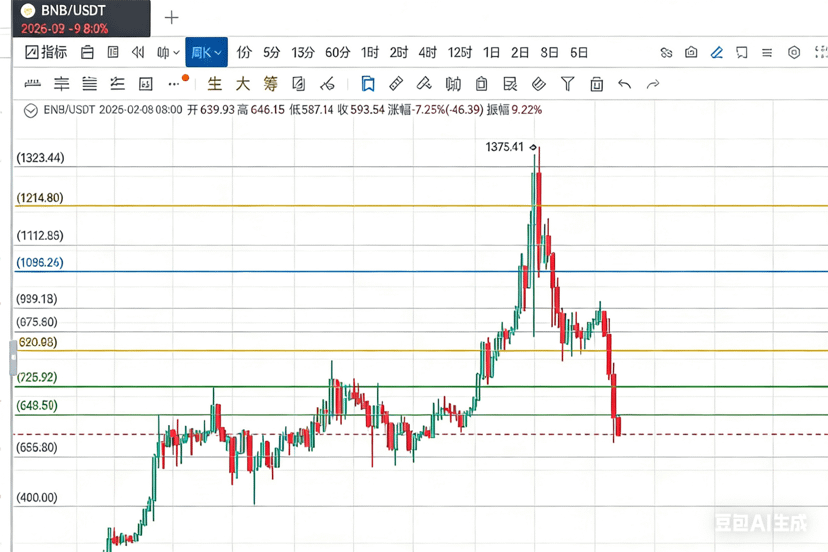The height and width of the screenshot is (552, 828).
Task: Select the eraser tool icon
Action: tap(424, 83)
